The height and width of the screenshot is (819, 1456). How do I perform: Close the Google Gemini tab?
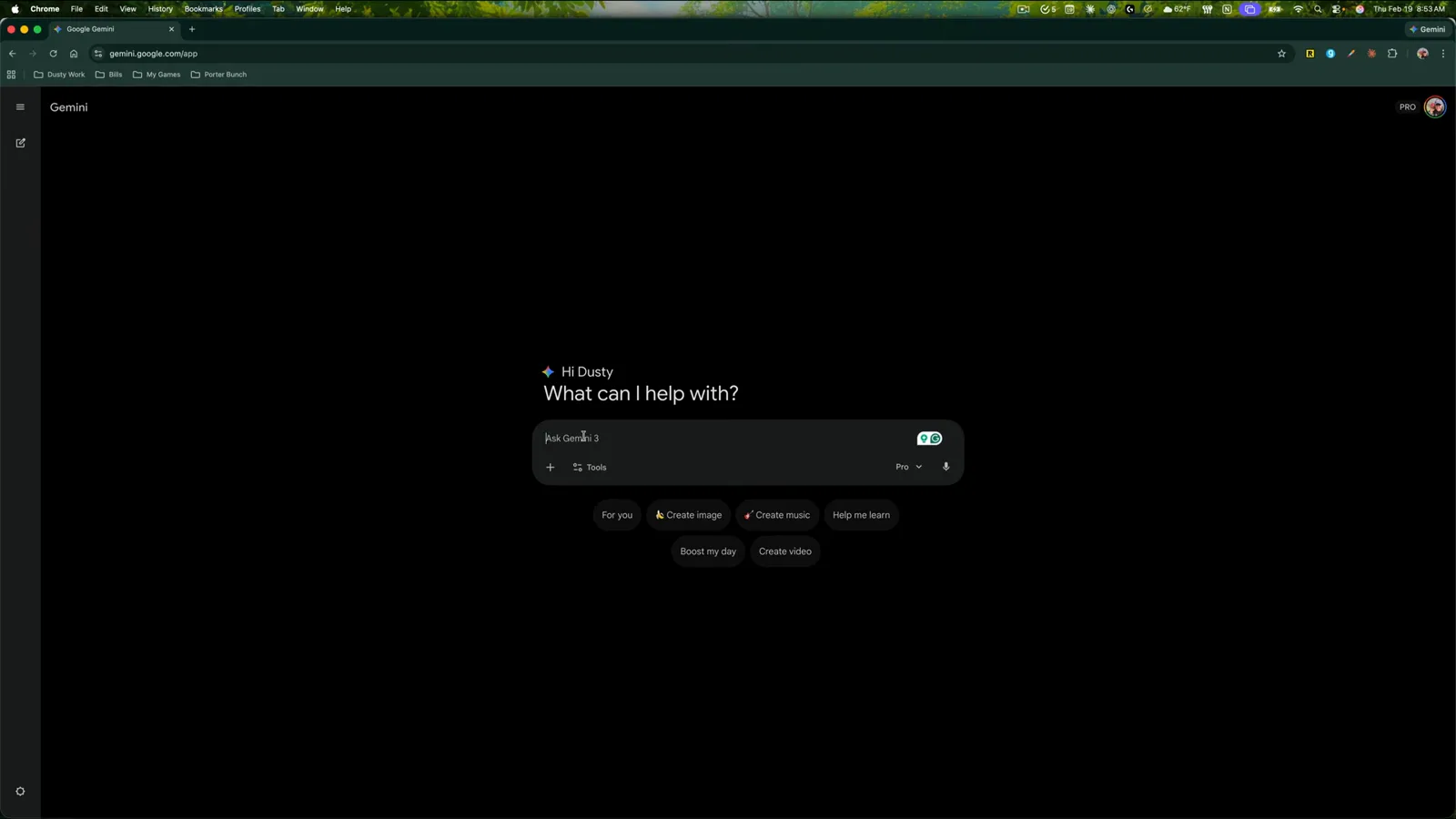[x=171, y=29]
